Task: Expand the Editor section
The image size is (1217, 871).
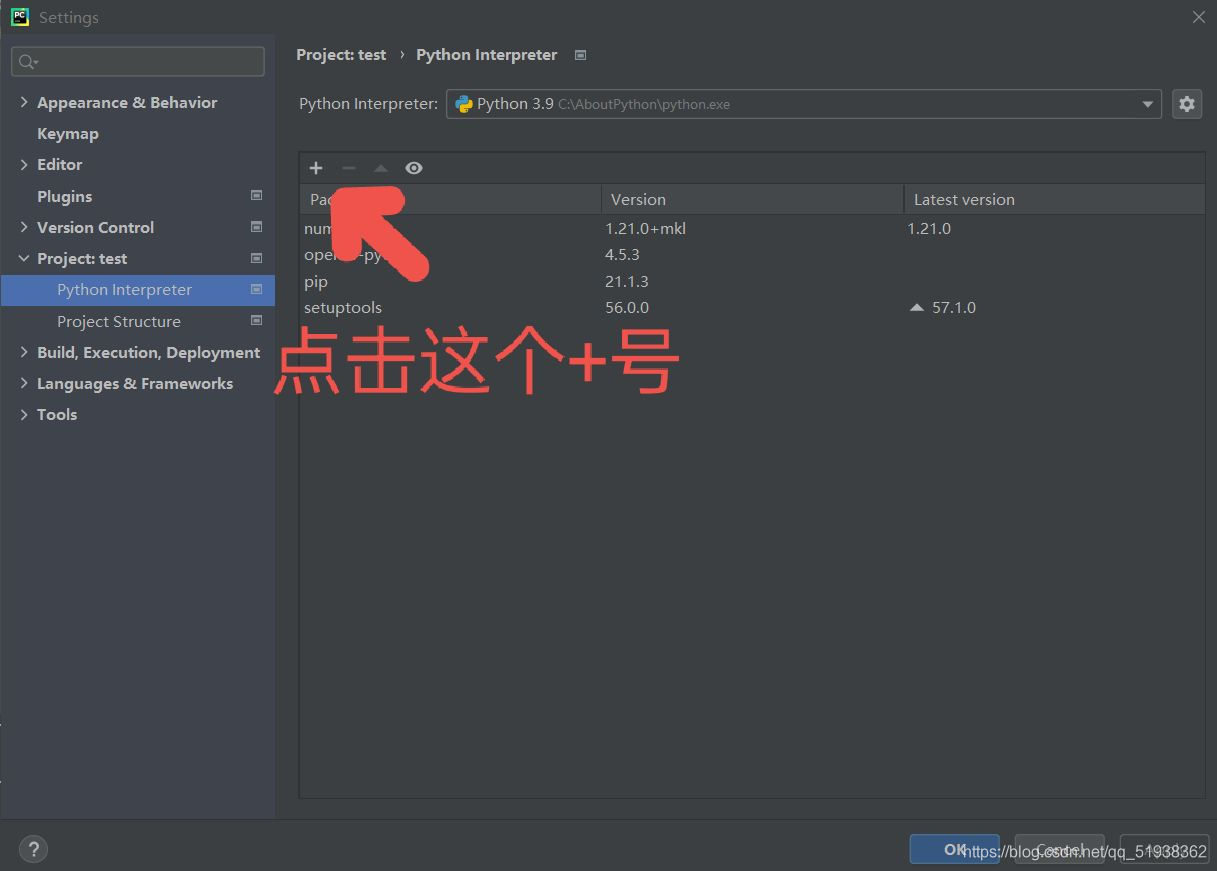Action: tap(24, 164)
